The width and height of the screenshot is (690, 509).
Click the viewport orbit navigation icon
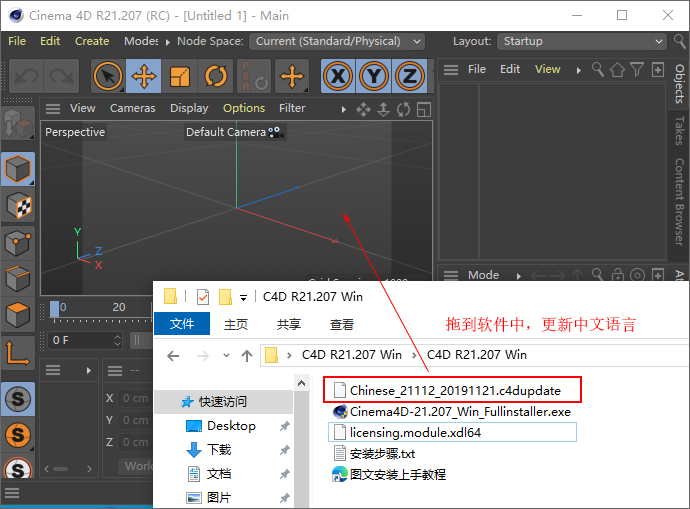[x=404, y=110]
